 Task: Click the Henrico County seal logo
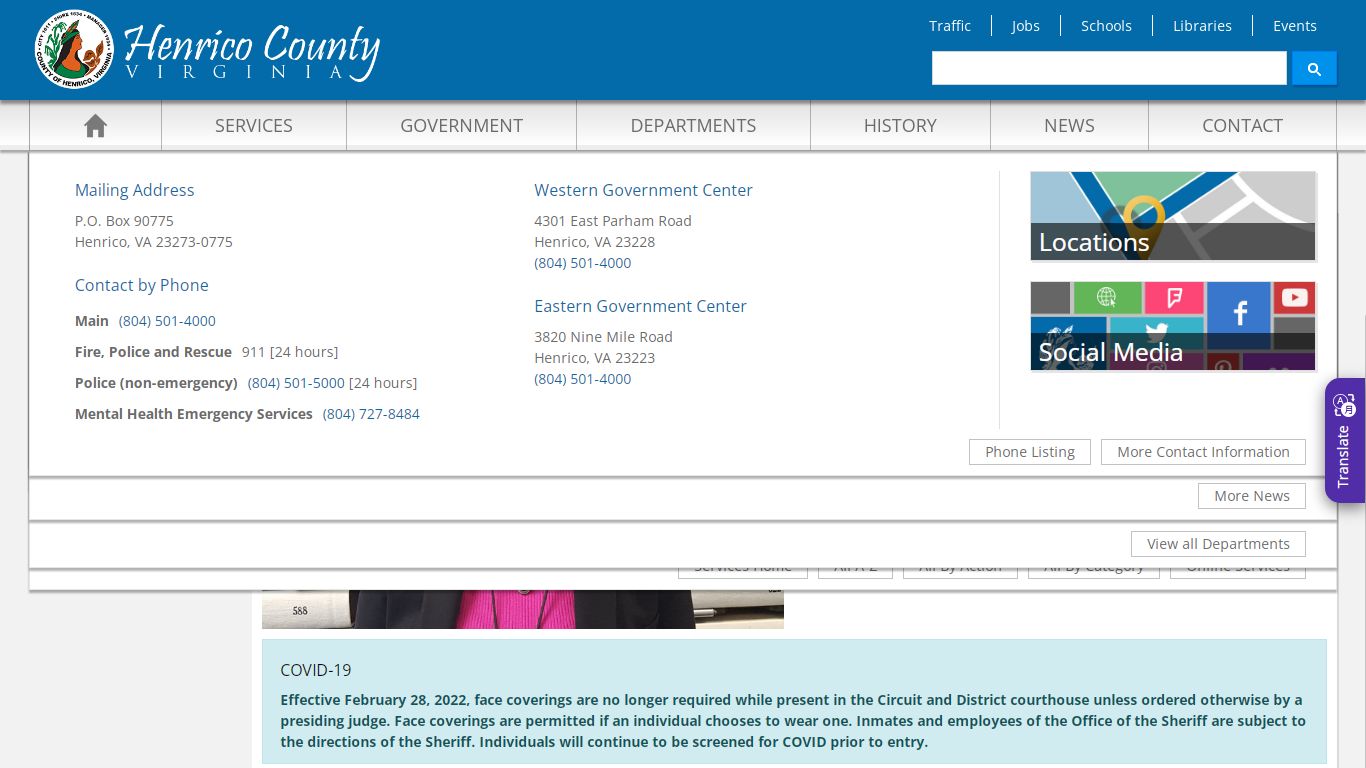74,49
